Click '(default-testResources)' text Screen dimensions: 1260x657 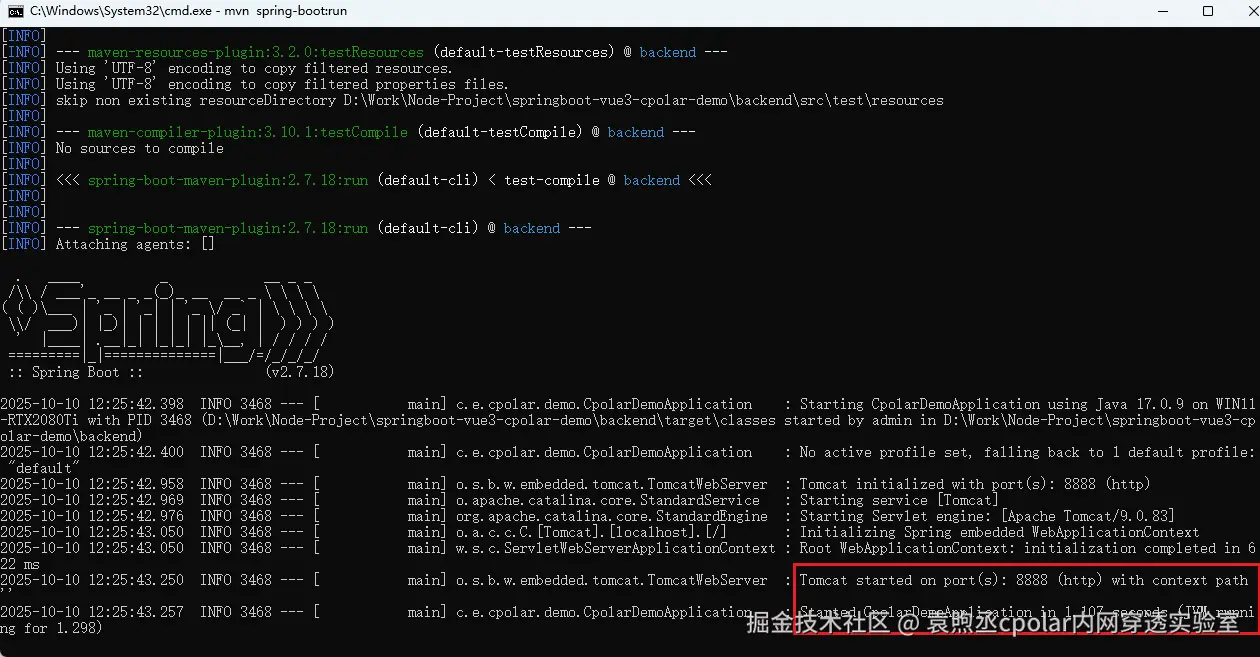[x=524, y=52]
